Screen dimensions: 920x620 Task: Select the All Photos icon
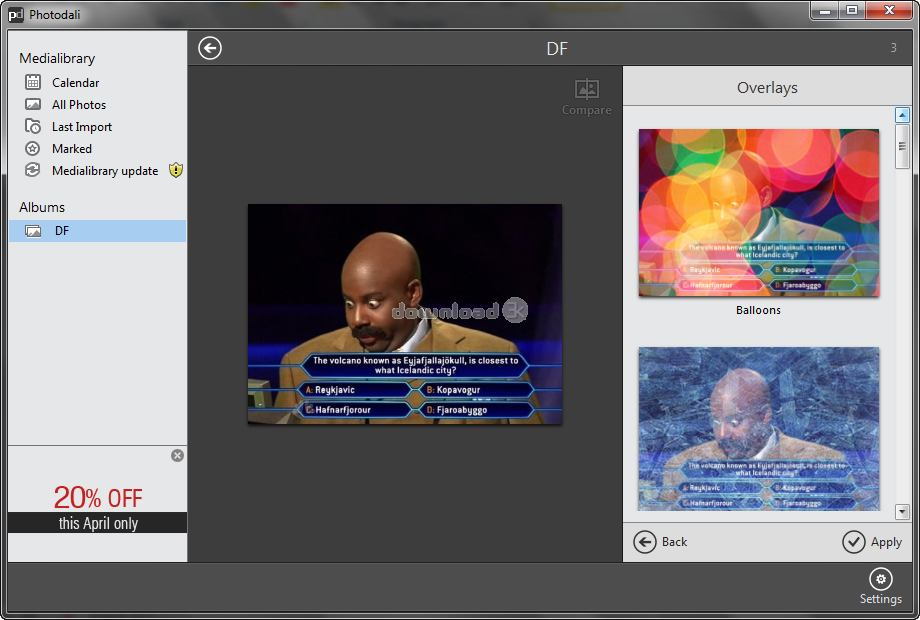(x=33, y=104)
